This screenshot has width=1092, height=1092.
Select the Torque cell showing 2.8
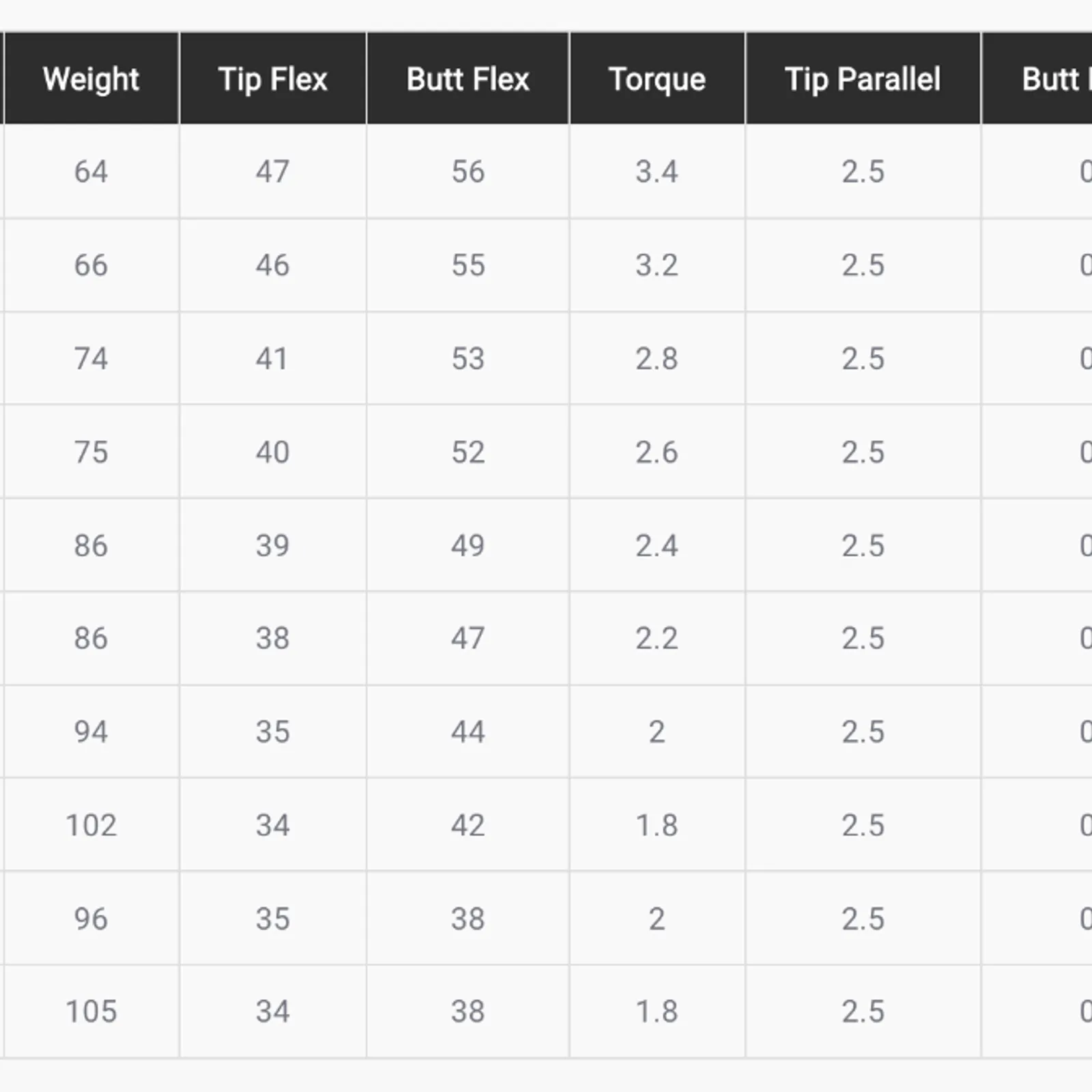point(657,358)
